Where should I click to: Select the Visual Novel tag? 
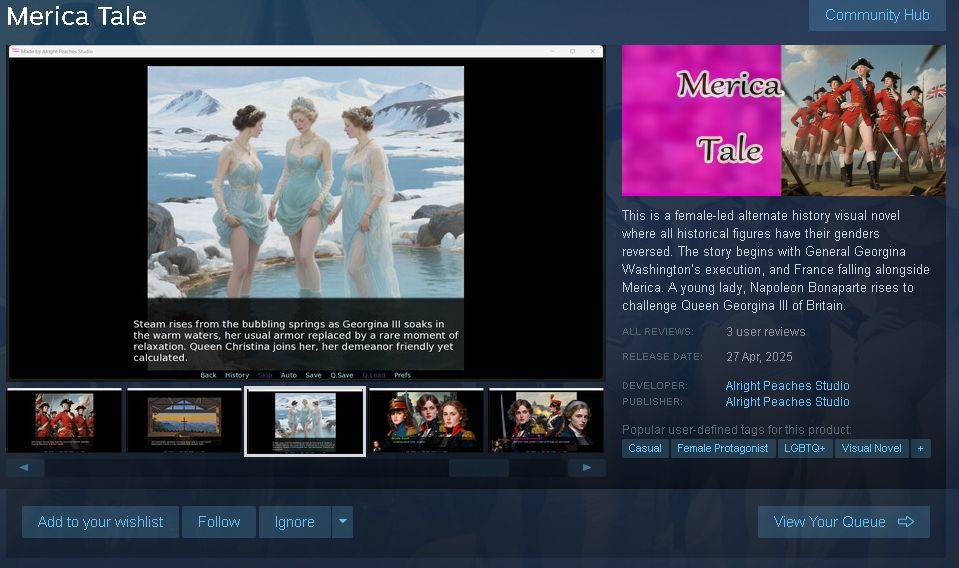coord(872,448)
